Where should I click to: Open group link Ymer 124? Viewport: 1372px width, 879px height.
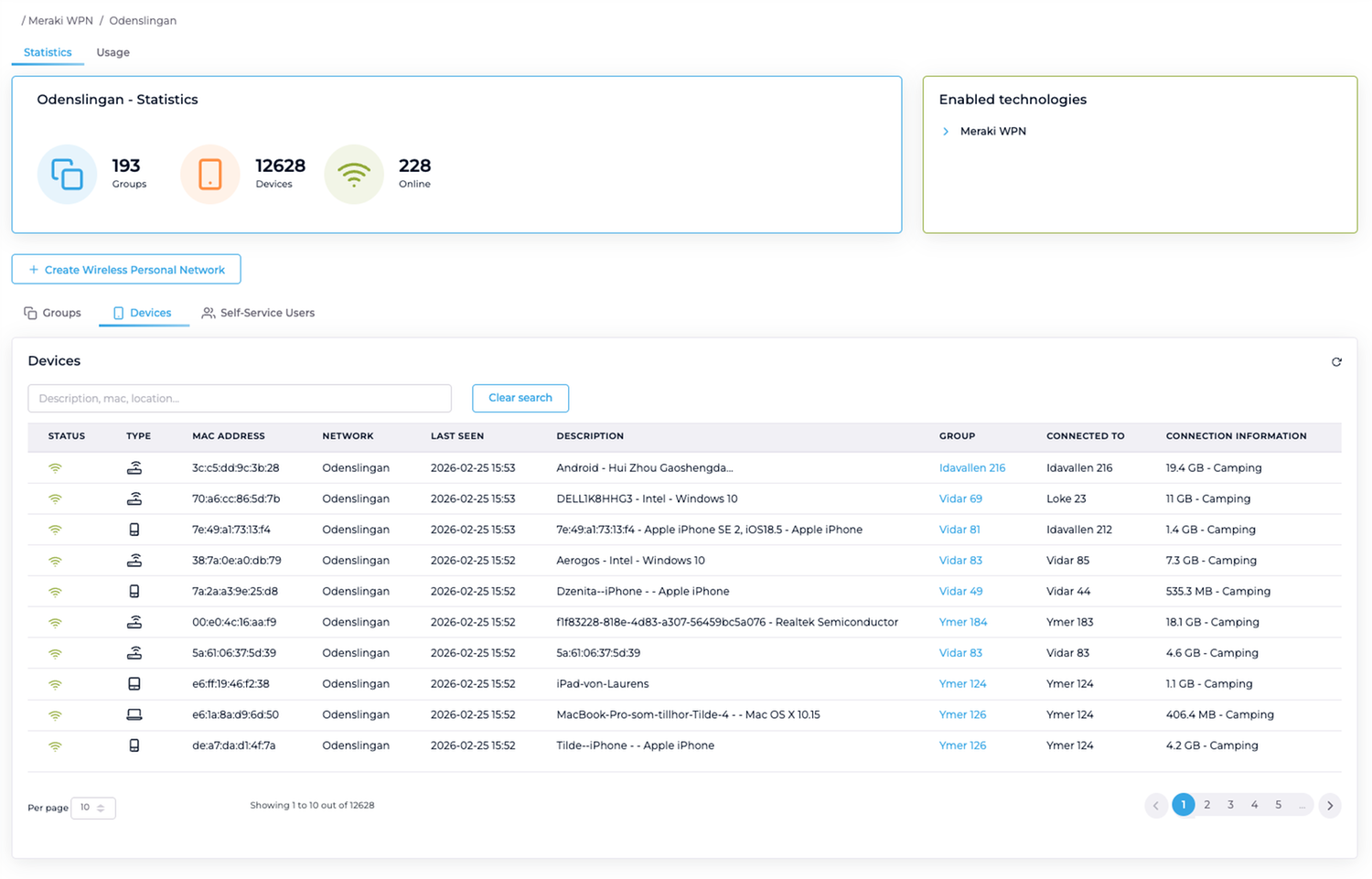[x=963, y=684]
